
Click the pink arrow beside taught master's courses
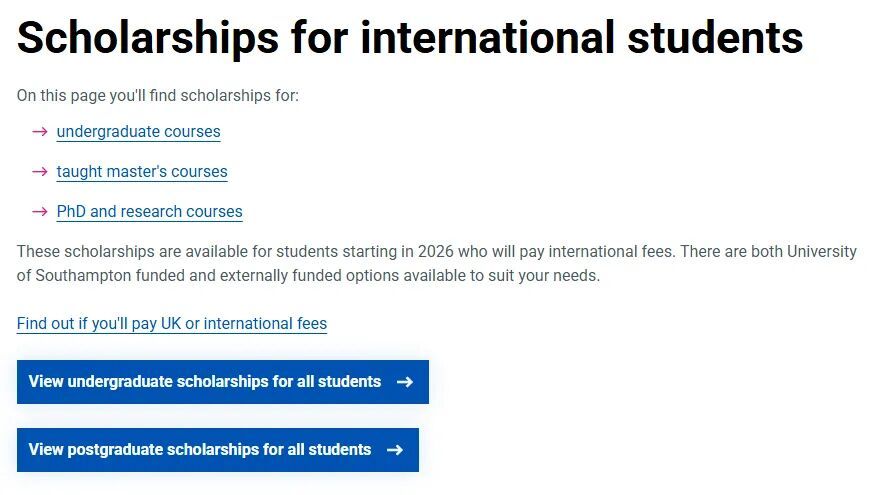(40, 172)
